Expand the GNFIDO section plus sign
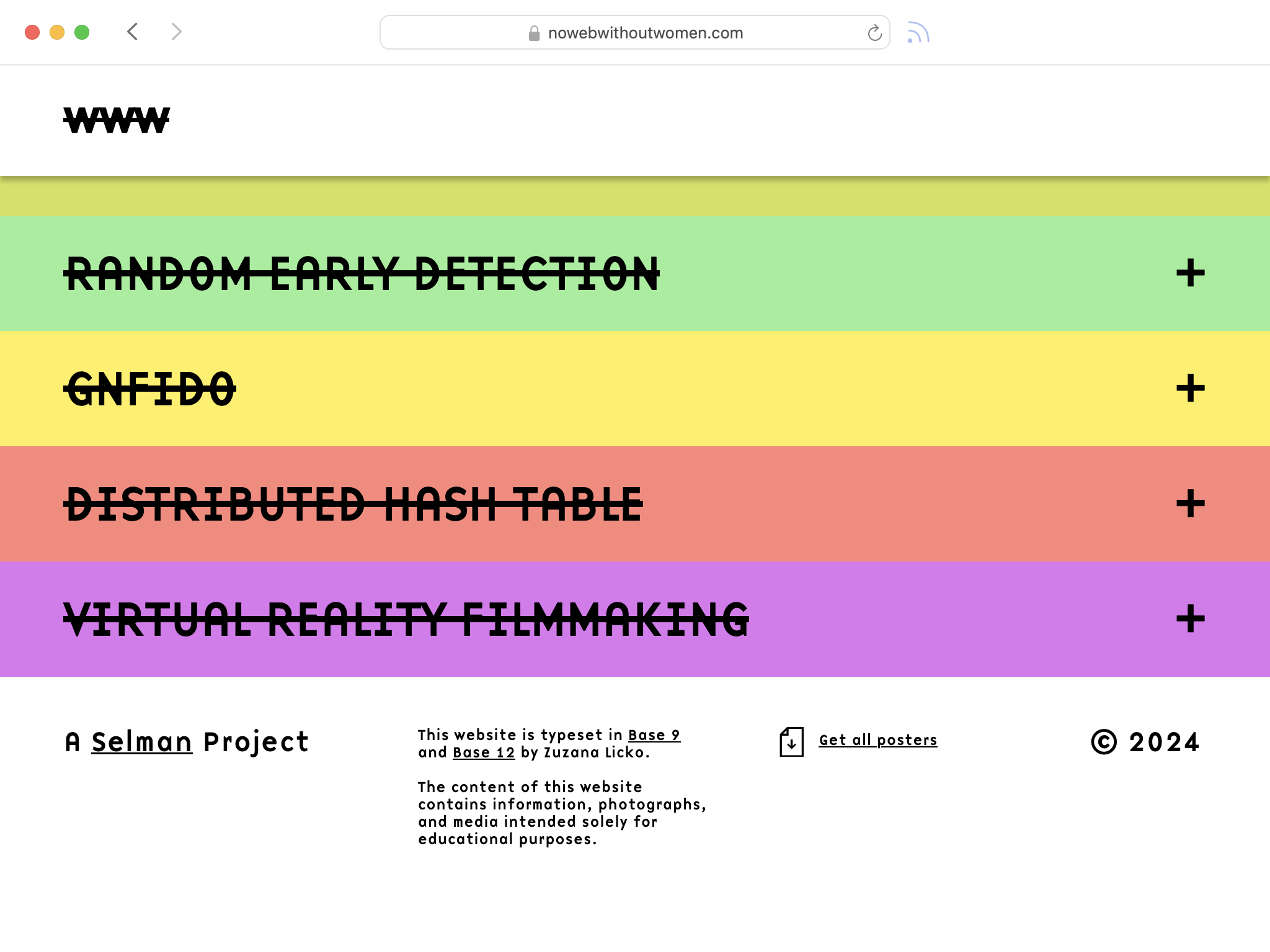Screen dimensions: 1270x952 click(1190, 389)
